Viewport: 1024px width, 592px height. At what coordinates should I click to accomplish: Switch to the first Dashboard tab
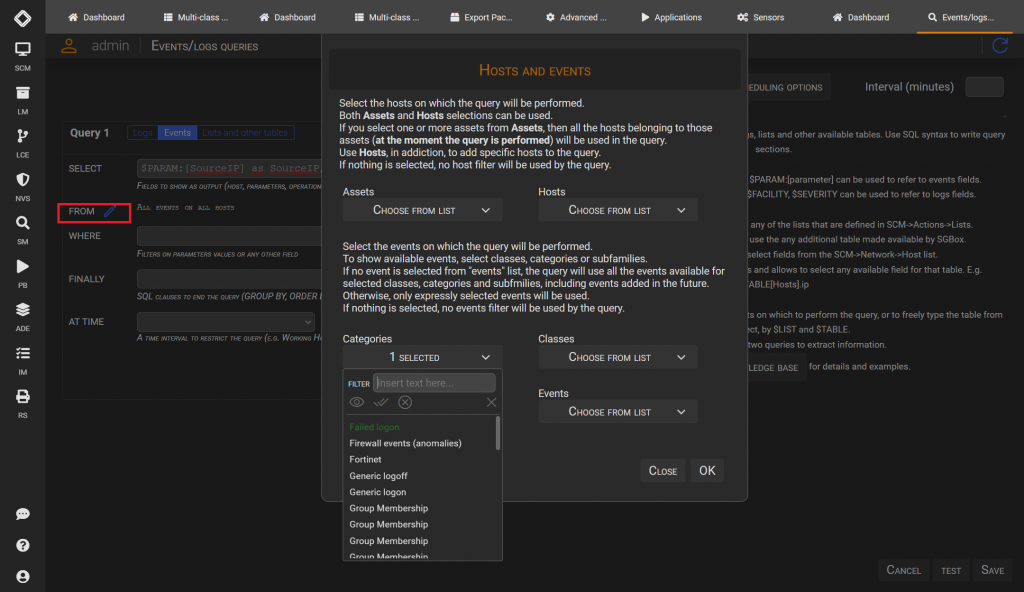(96, 17)
